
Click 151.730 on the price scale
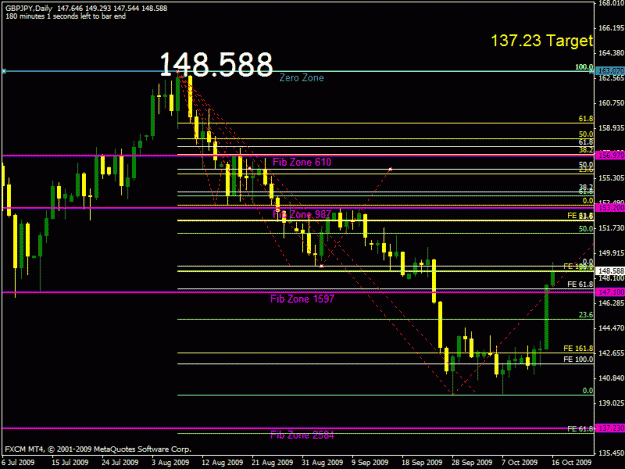coord(611,228)
